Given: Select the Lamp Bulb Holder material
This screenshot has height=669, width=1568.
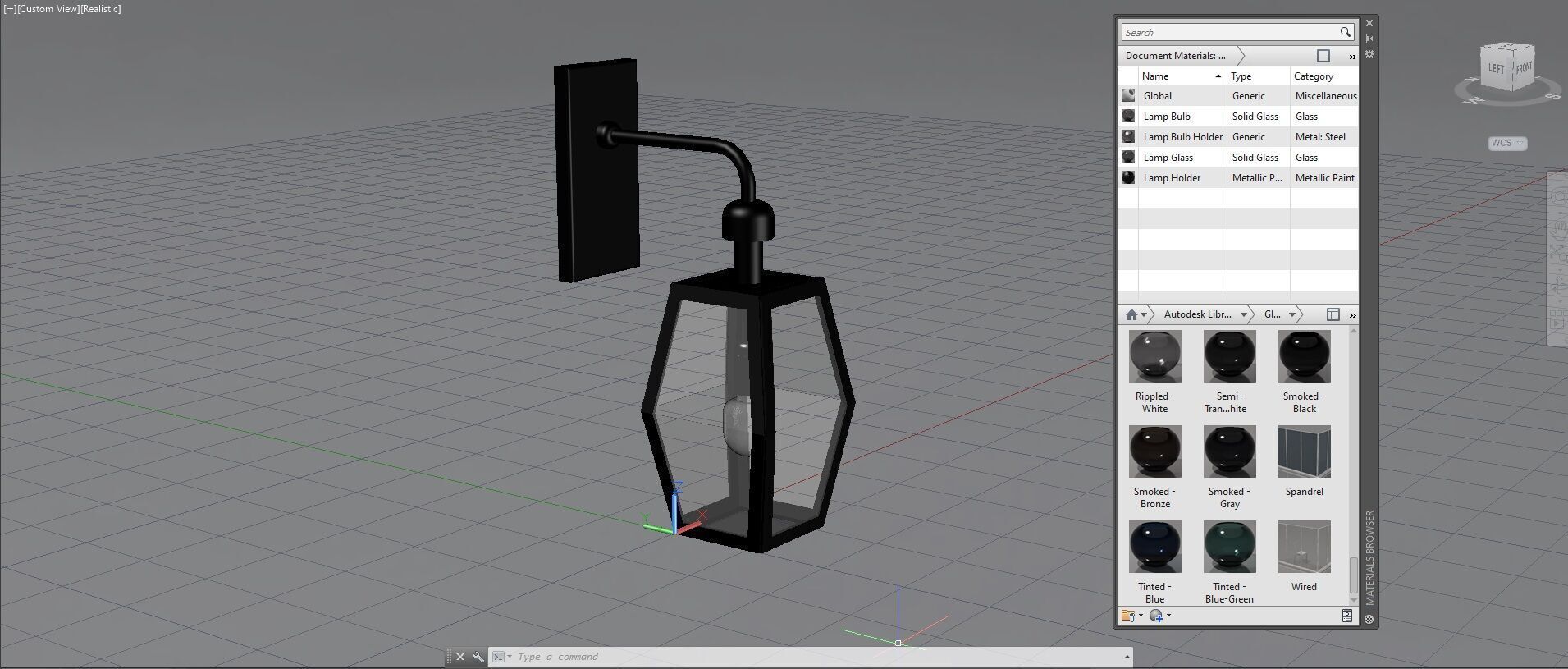Looking at the screenshot, I should [x=1237, y=137].
